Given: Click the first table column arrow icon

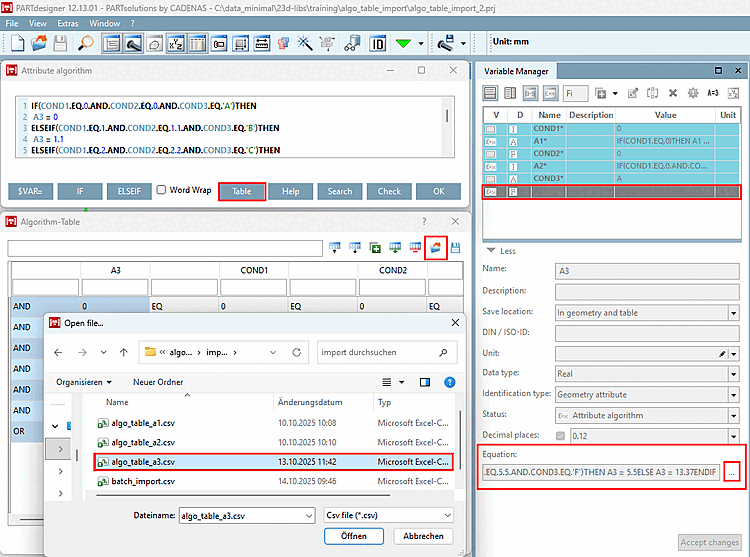Looking at the screenshot, I should 335,248.
